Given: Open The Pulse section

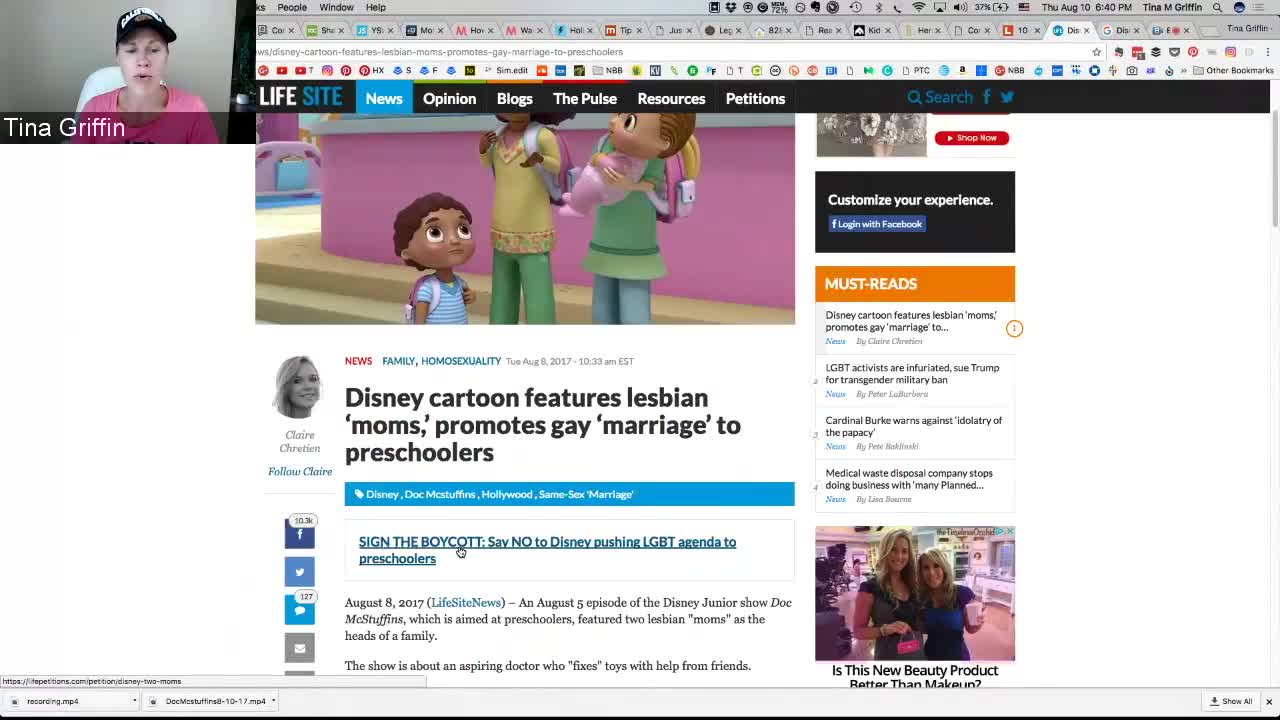Looking at the screenshot, I should 585,98.
